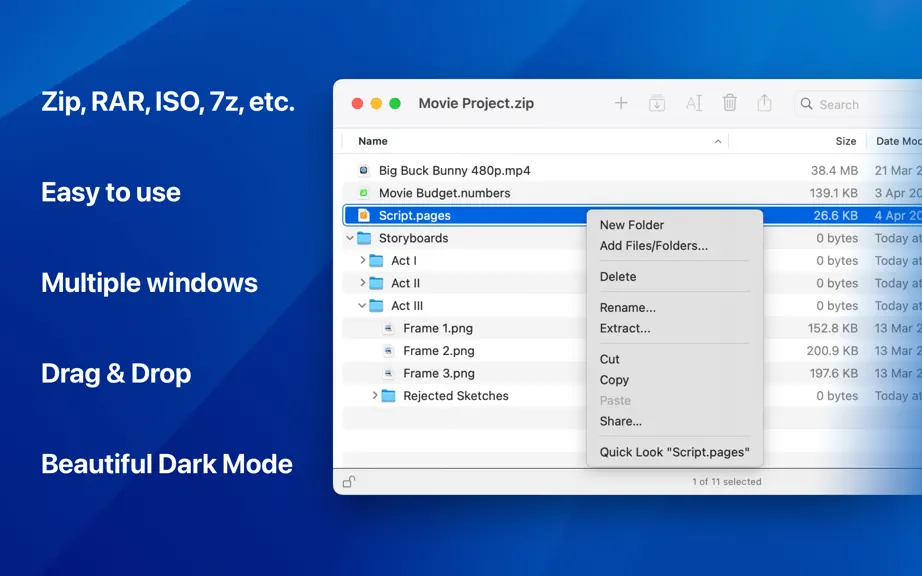
Task: Click the Rename toolbar icon
Action: click(694, 103)
